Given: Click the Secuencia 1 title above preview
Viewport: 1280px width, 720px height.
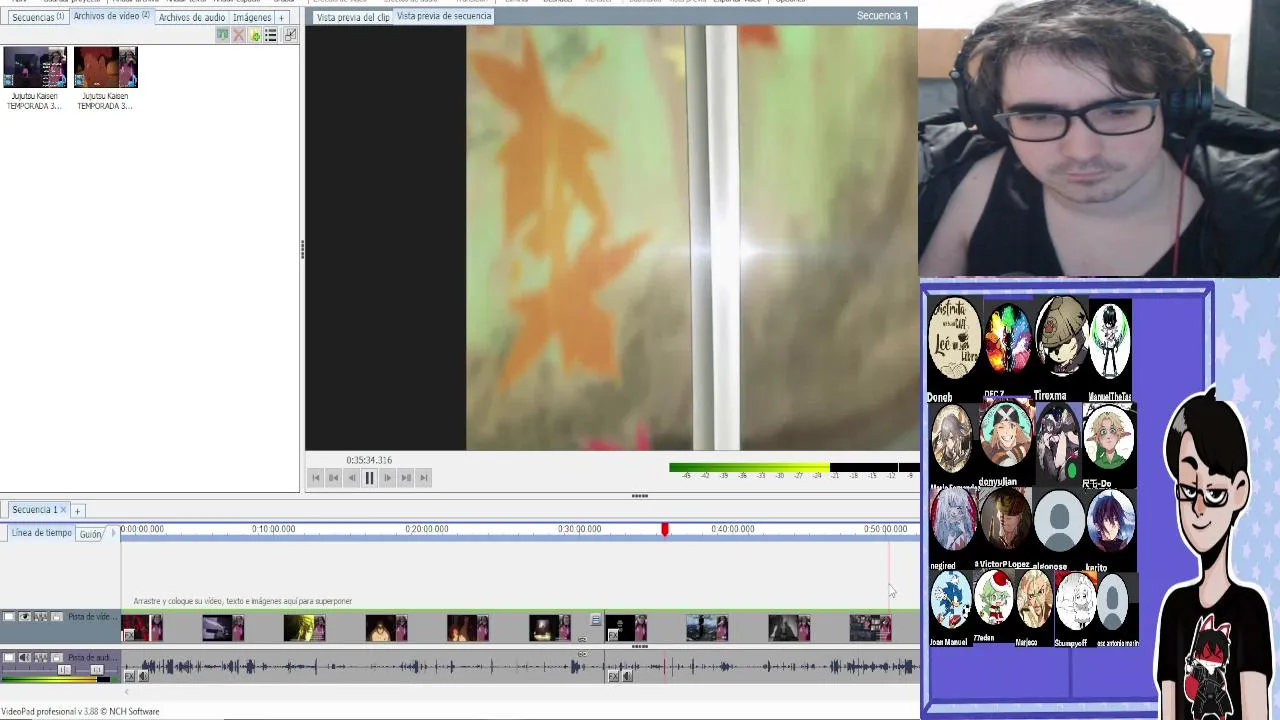Looking at the screenshot, I should tap(882, 16).
